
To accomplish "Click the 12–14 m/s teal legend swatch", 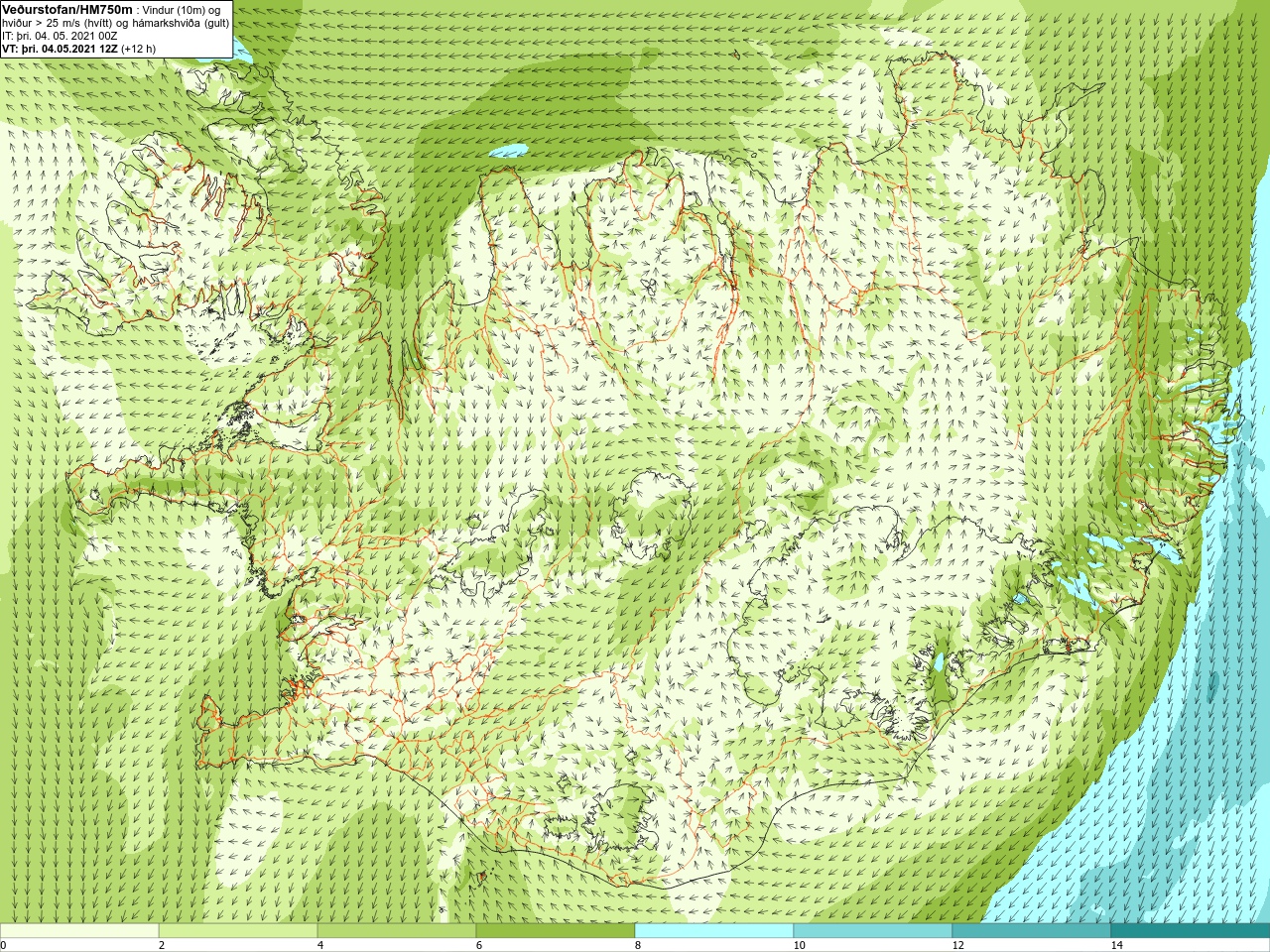I will 1032,931.
